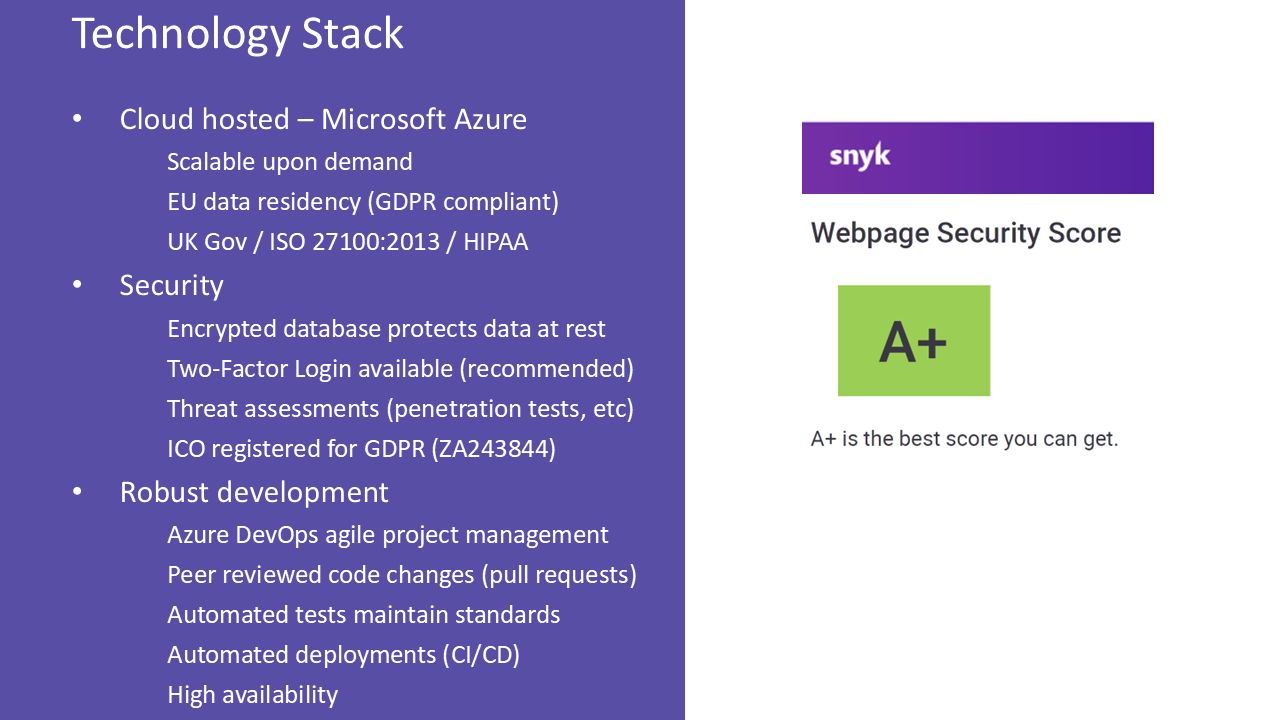Select 'Azure DevOps agile project management' line
Viewport: 1280px width, 720px height.
click(387, 535)
